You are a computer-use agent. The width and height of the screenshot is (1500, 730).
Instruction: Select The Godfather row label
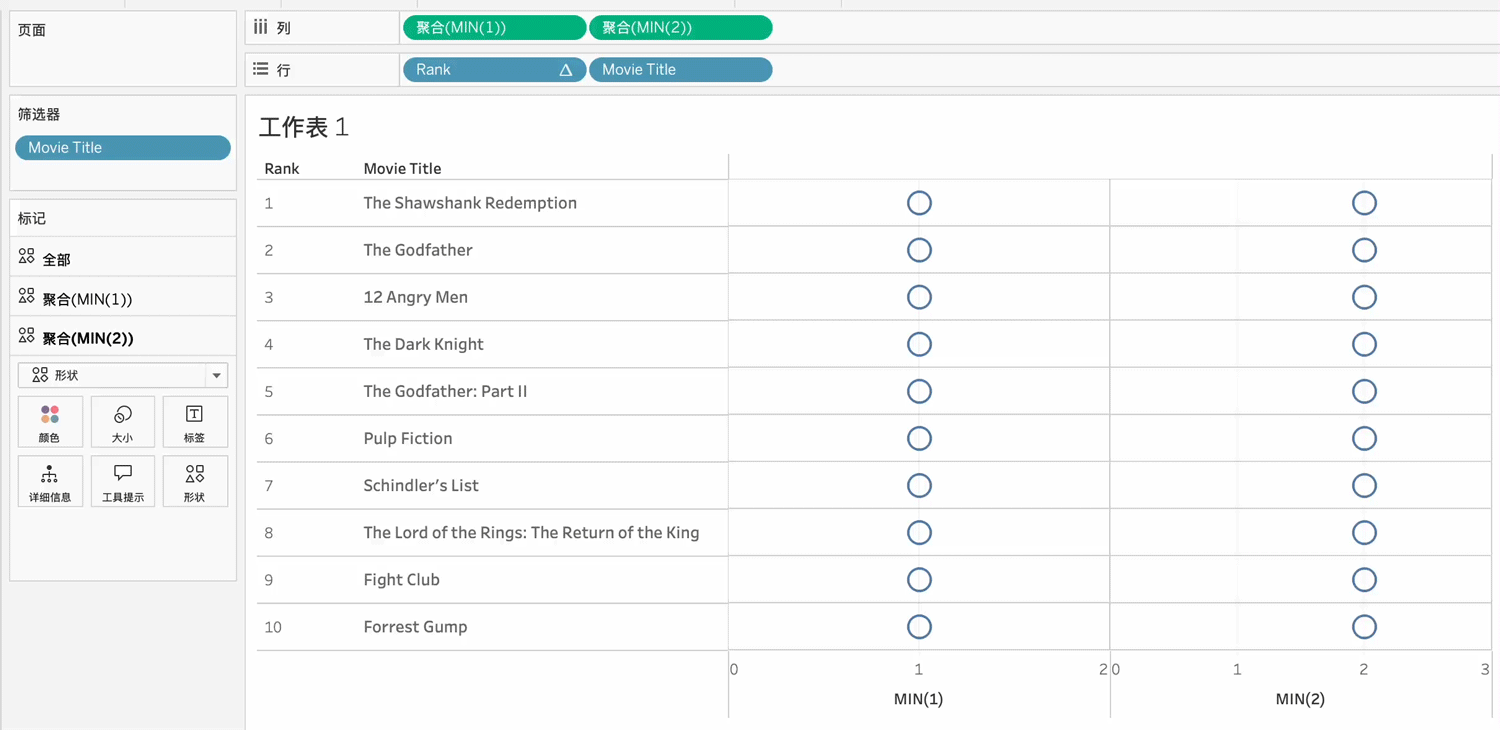tap(418, 250)
